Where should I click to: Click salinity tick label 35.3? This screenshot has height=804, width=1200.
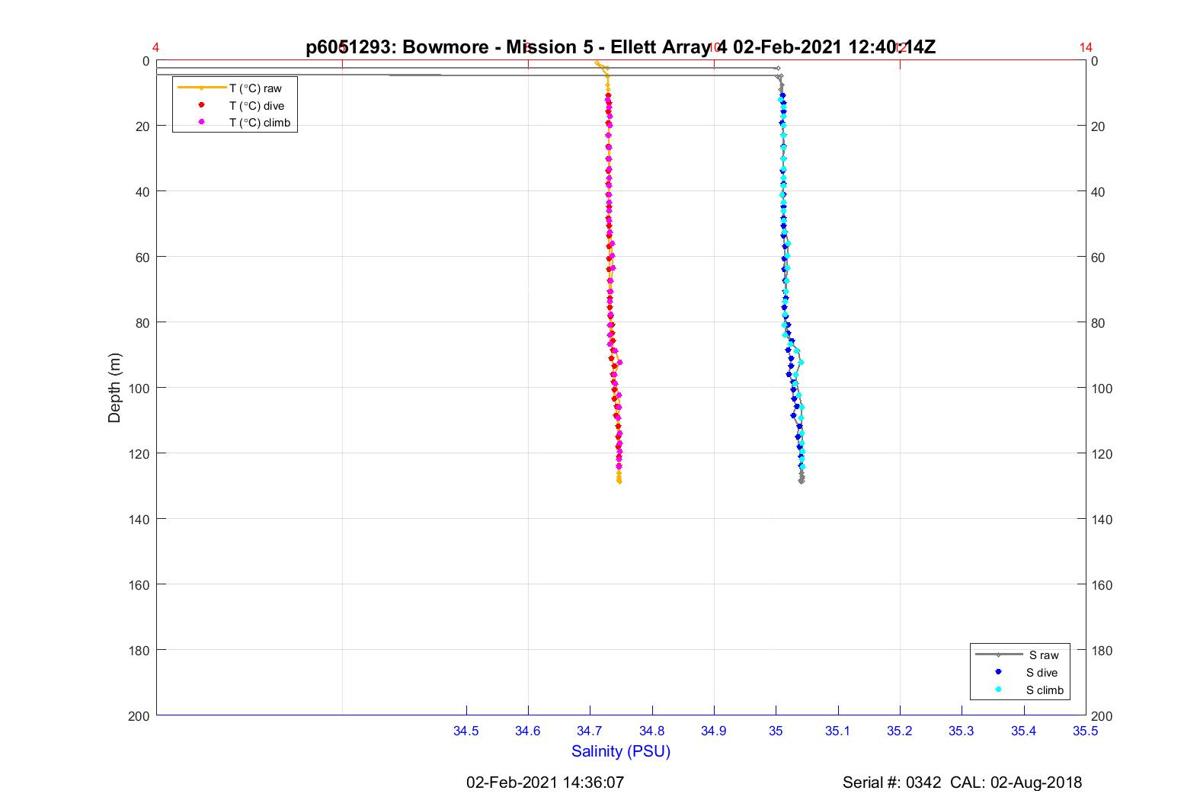[962, 732]
